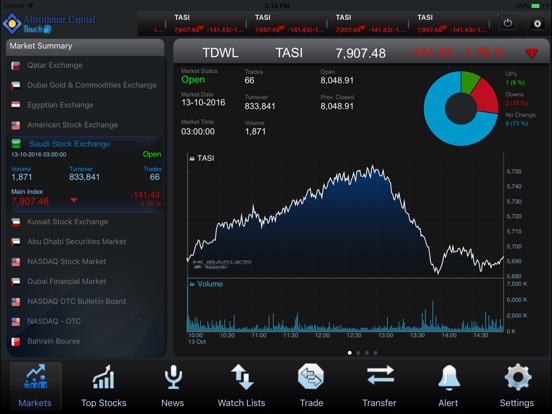
Task: Select Qatar Exchange flag icon
Action: coord(15,65)
